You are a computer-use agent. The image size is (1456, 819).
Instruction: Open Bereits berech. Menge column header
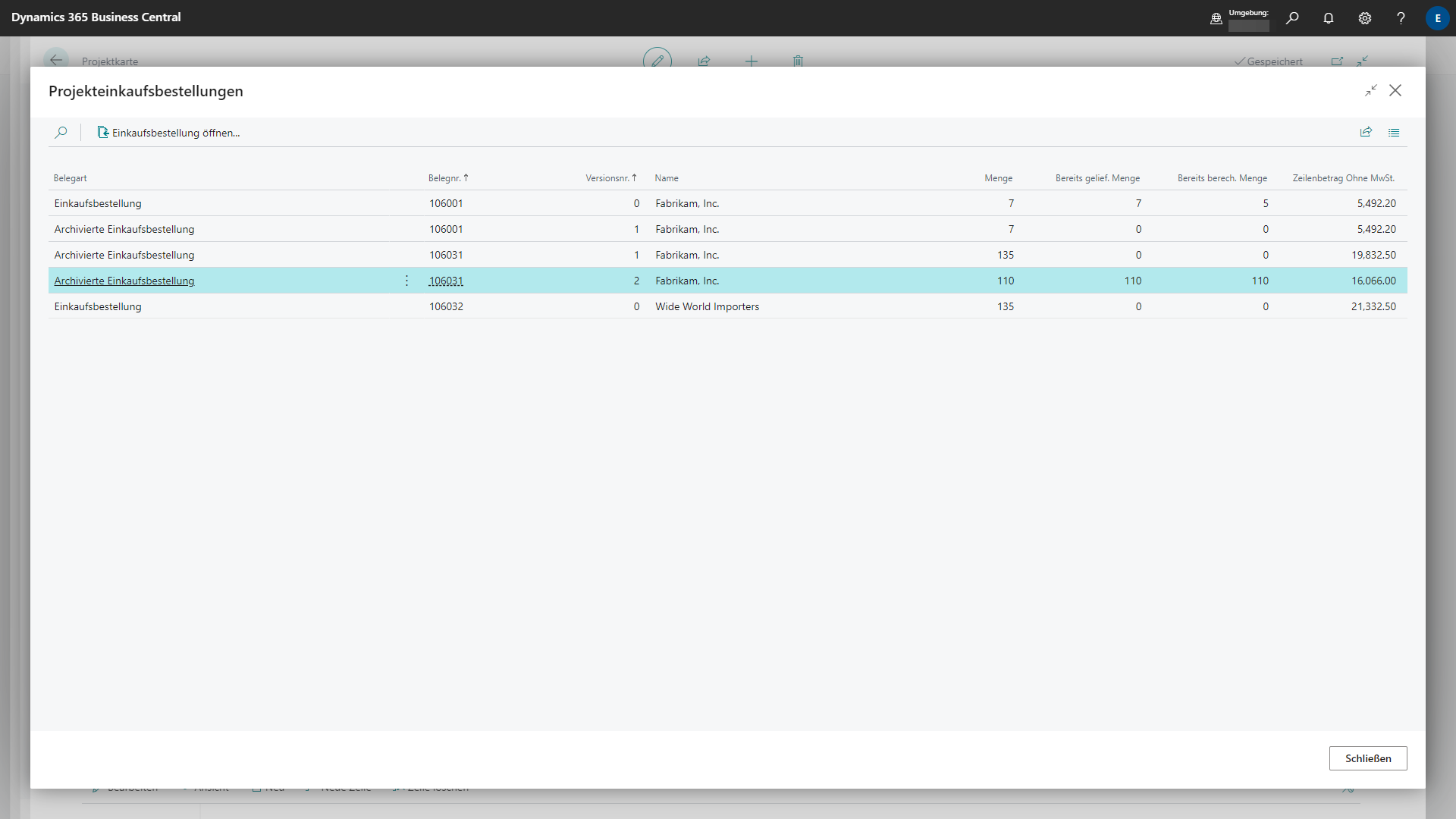1222,178
